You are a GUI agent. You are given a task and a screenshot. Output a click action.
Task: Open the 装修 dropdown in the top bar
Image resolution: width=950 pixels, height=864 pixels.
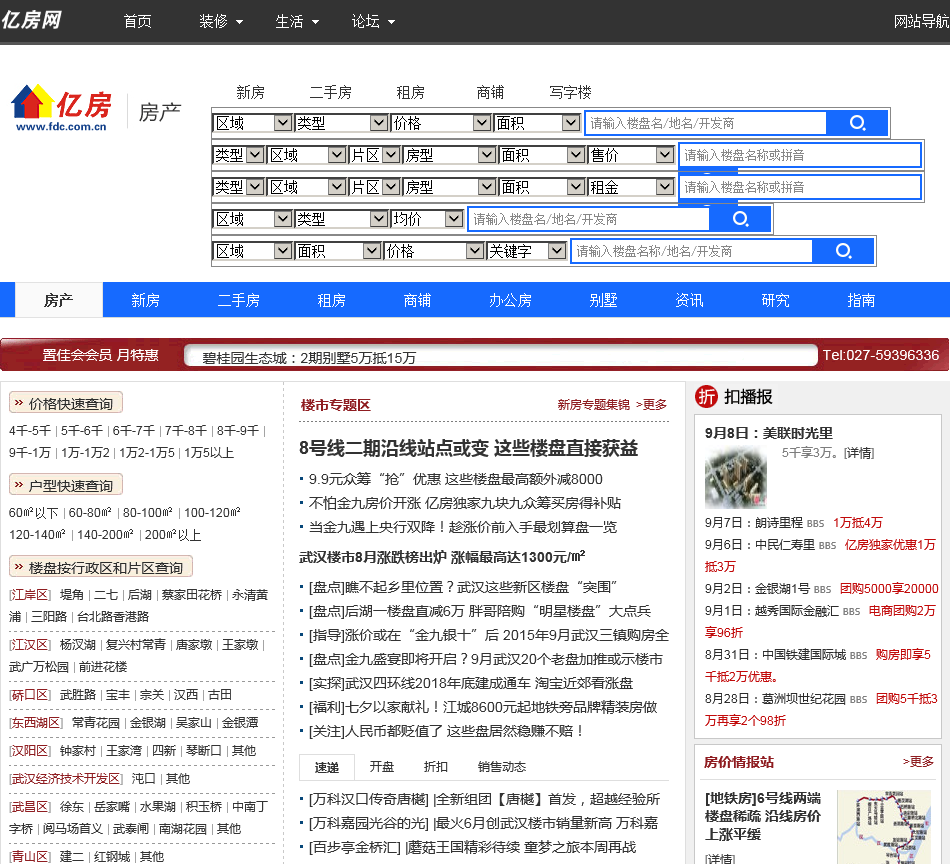(221, 22)
